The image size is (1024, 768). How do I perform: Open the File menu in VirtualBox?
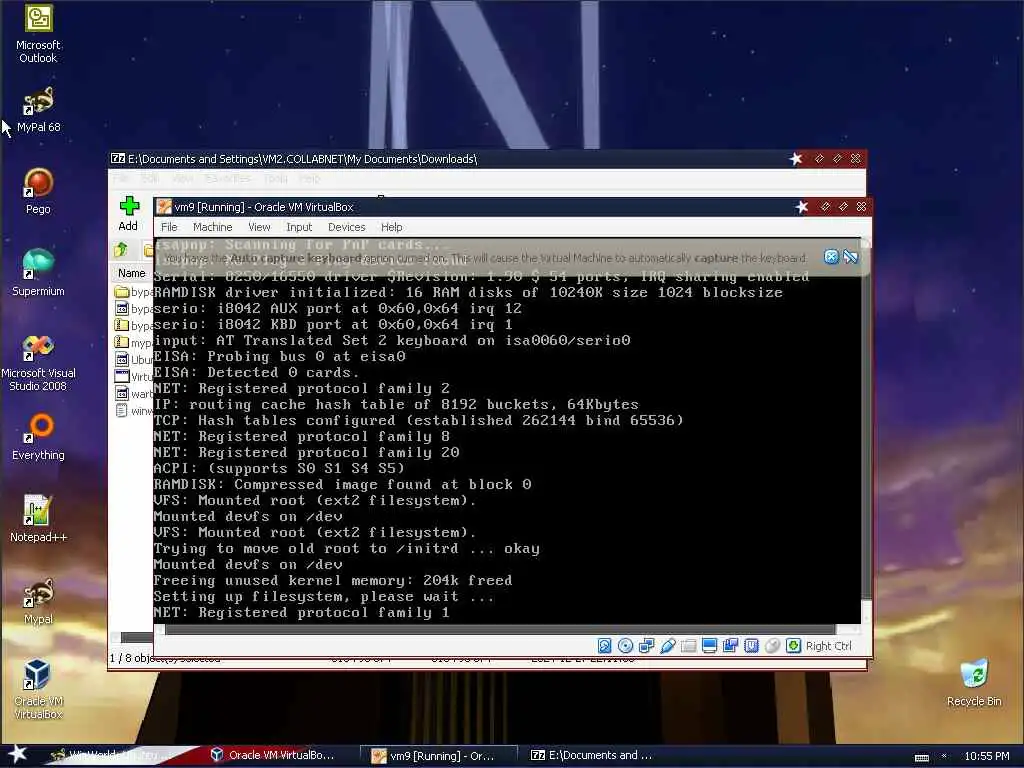(x=169, y=227)
